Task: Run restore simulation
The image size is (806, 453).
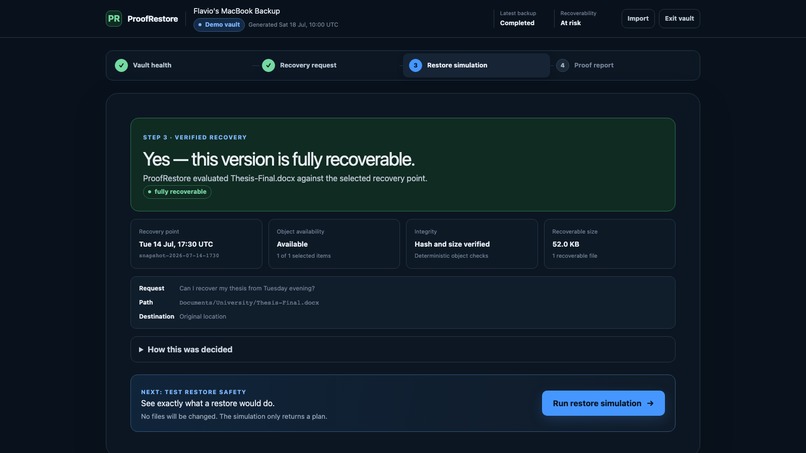Action: pos(603,404)
